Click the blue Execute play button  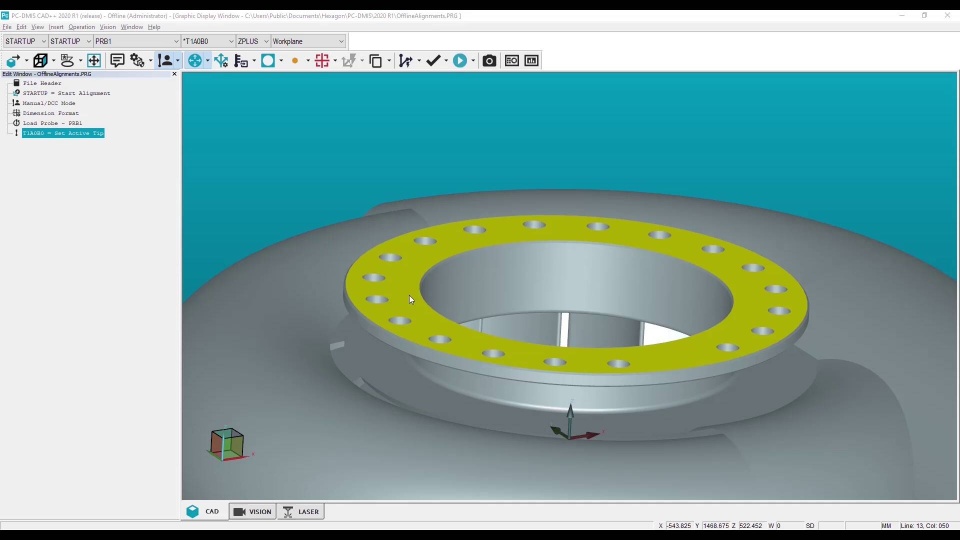coord(460,61)
